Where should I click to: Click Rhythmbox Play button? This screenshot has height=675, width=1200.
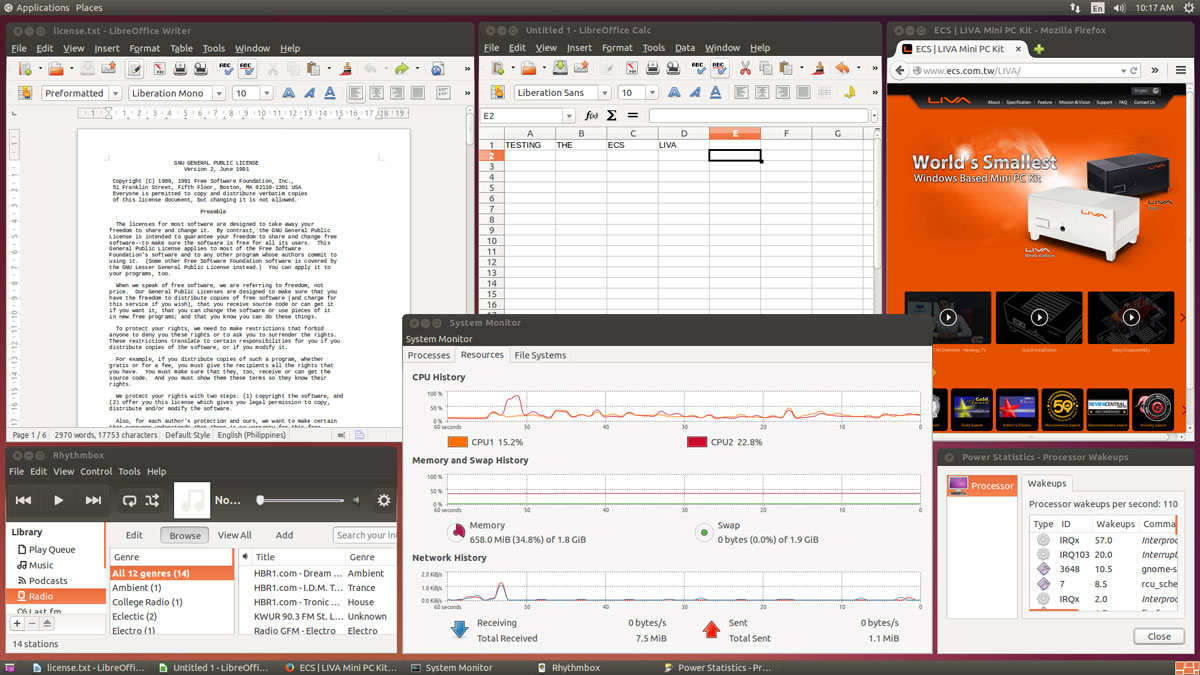59,500
